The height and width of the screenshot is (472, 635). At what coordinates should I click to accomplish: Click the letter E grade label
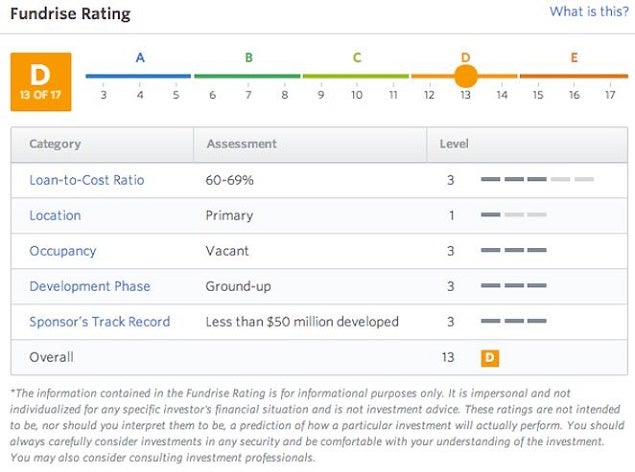click(x=574, y=57)
